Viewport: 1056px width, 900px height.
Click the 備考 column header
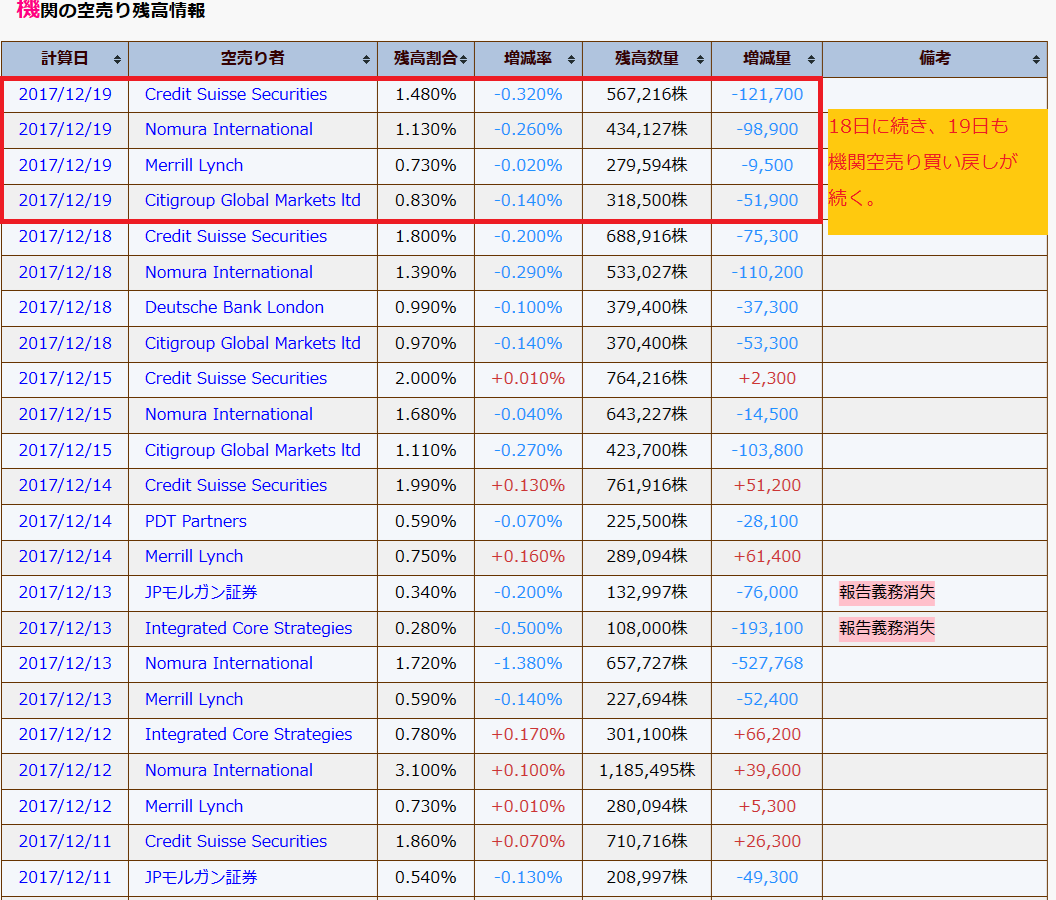pyautogui.click(x=935, y=59)
